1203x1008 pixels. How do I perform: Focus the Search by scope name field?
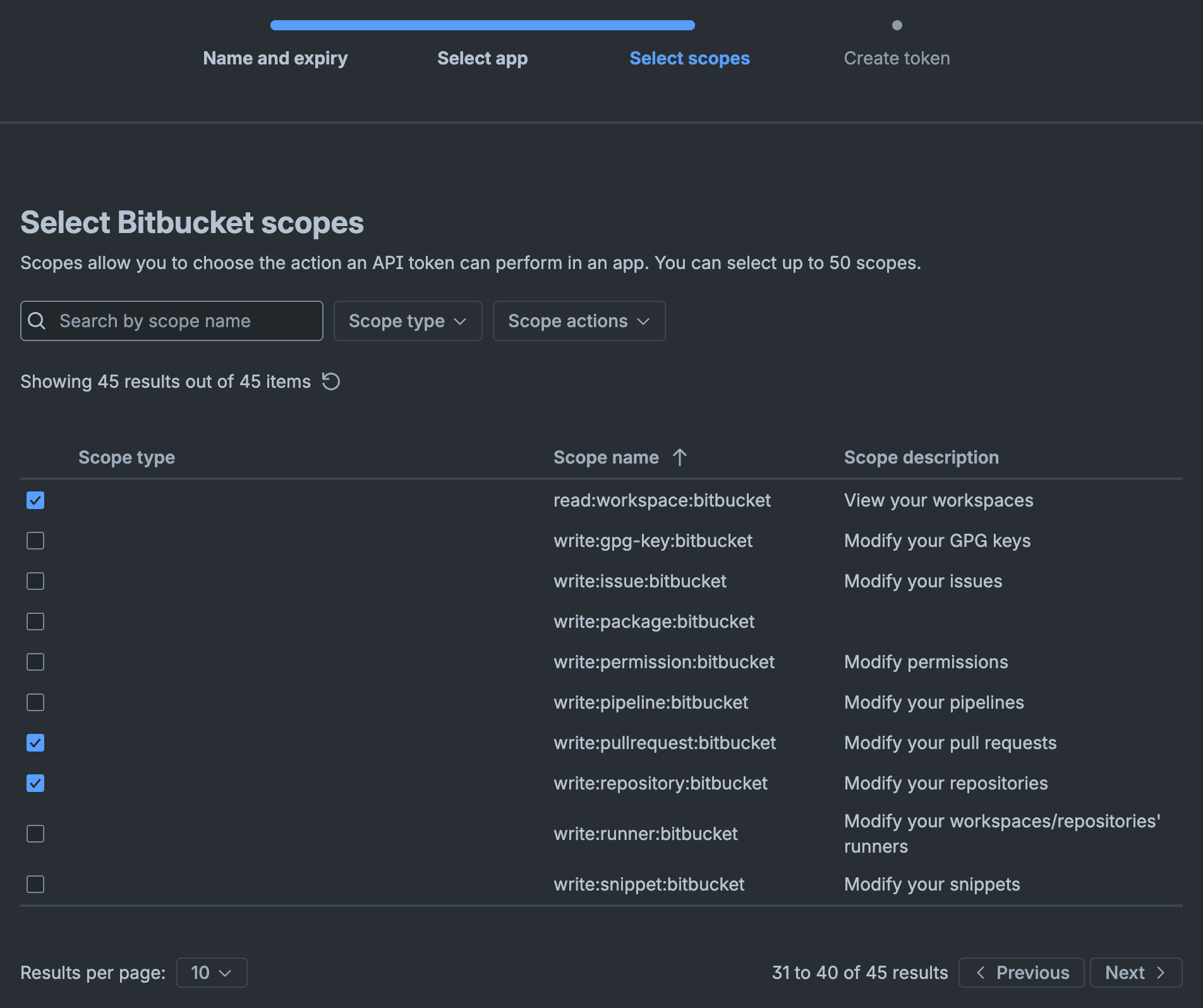(172, 321)
